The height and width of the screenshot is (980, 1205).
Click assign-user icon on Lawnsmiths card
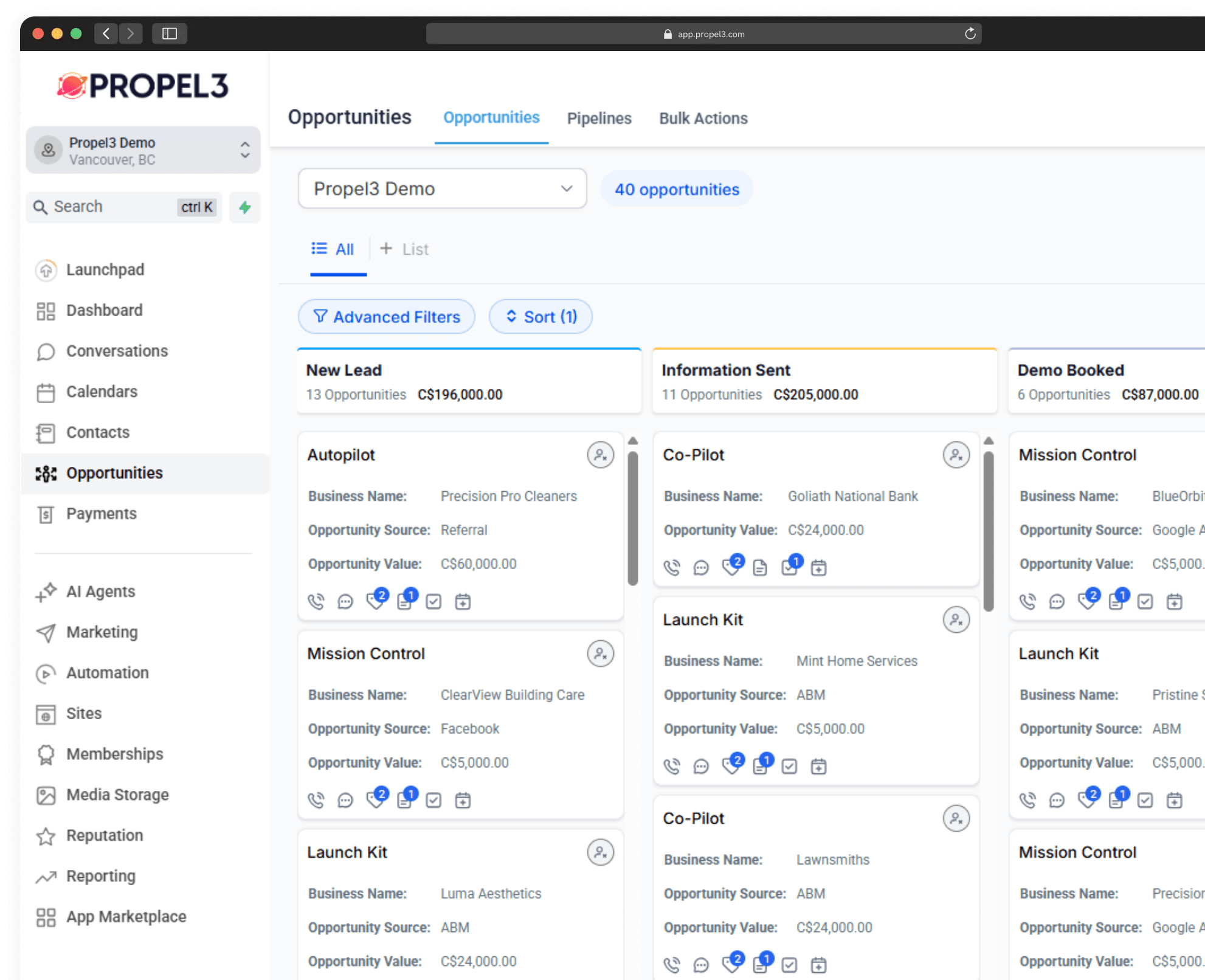pos(956,818)
